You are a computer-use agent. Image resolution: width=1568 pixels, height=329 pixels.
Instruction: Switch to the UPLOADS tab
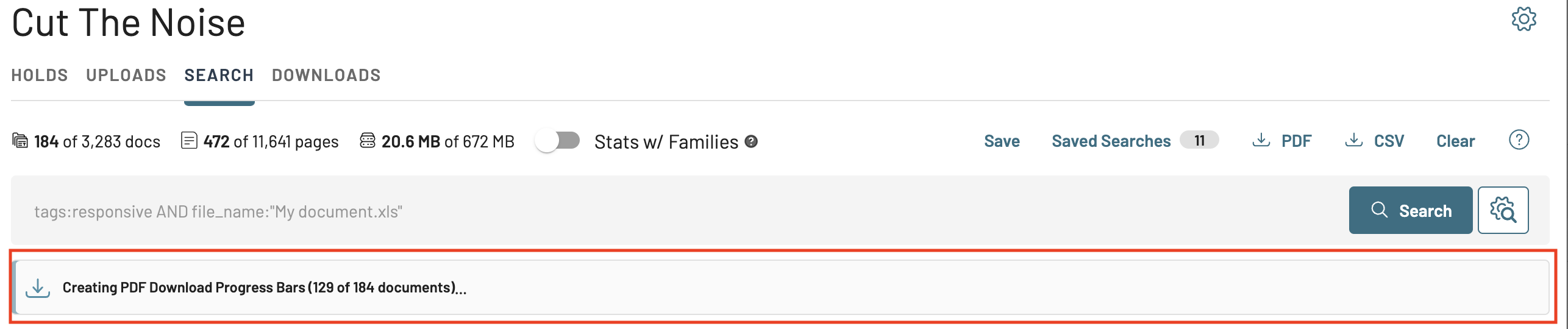click(126, 75)
